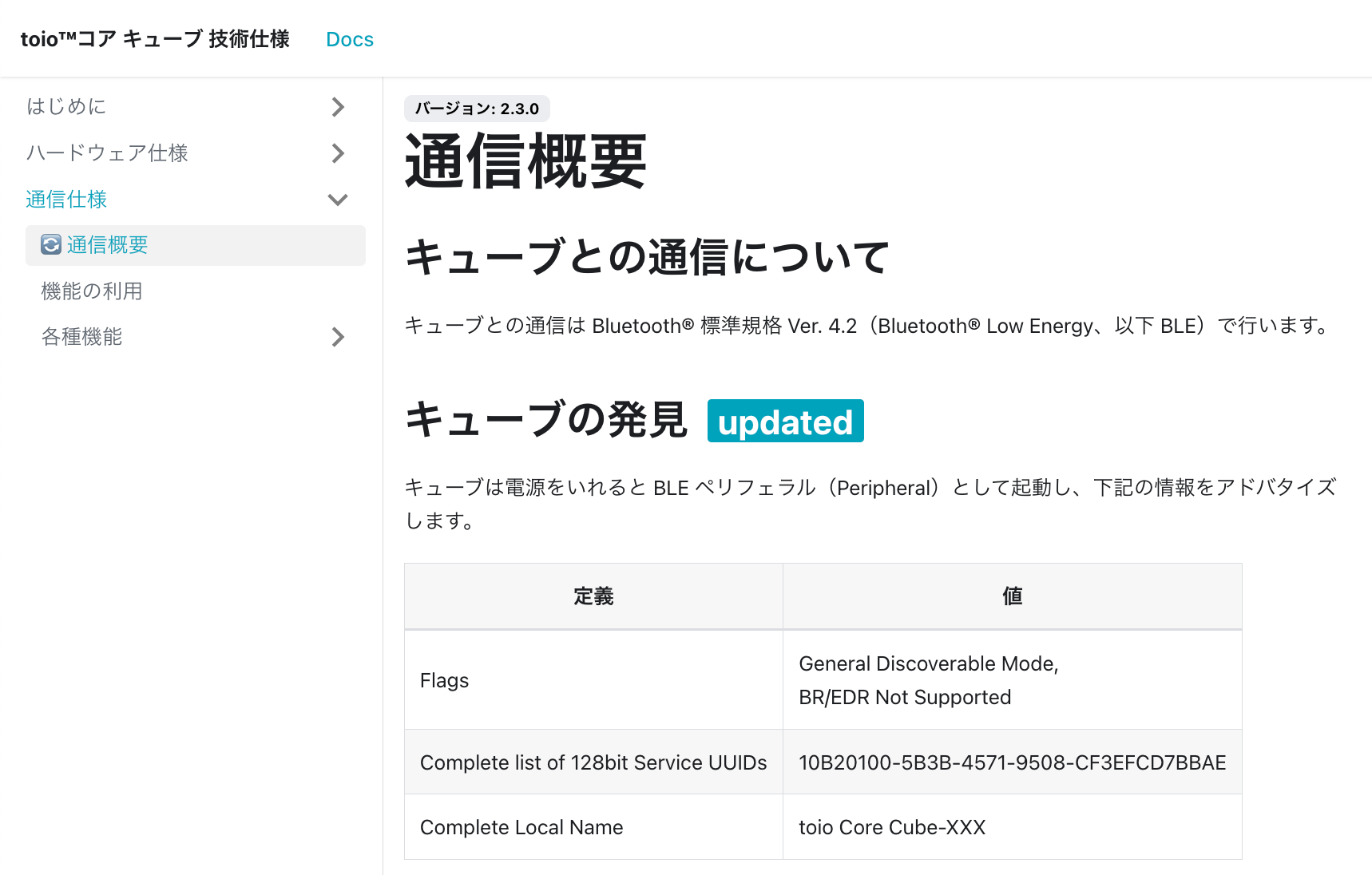Click the toio Core Cube-XXX table value
The height and width of the screenshot is (875, 1372).
coord(892,827)
